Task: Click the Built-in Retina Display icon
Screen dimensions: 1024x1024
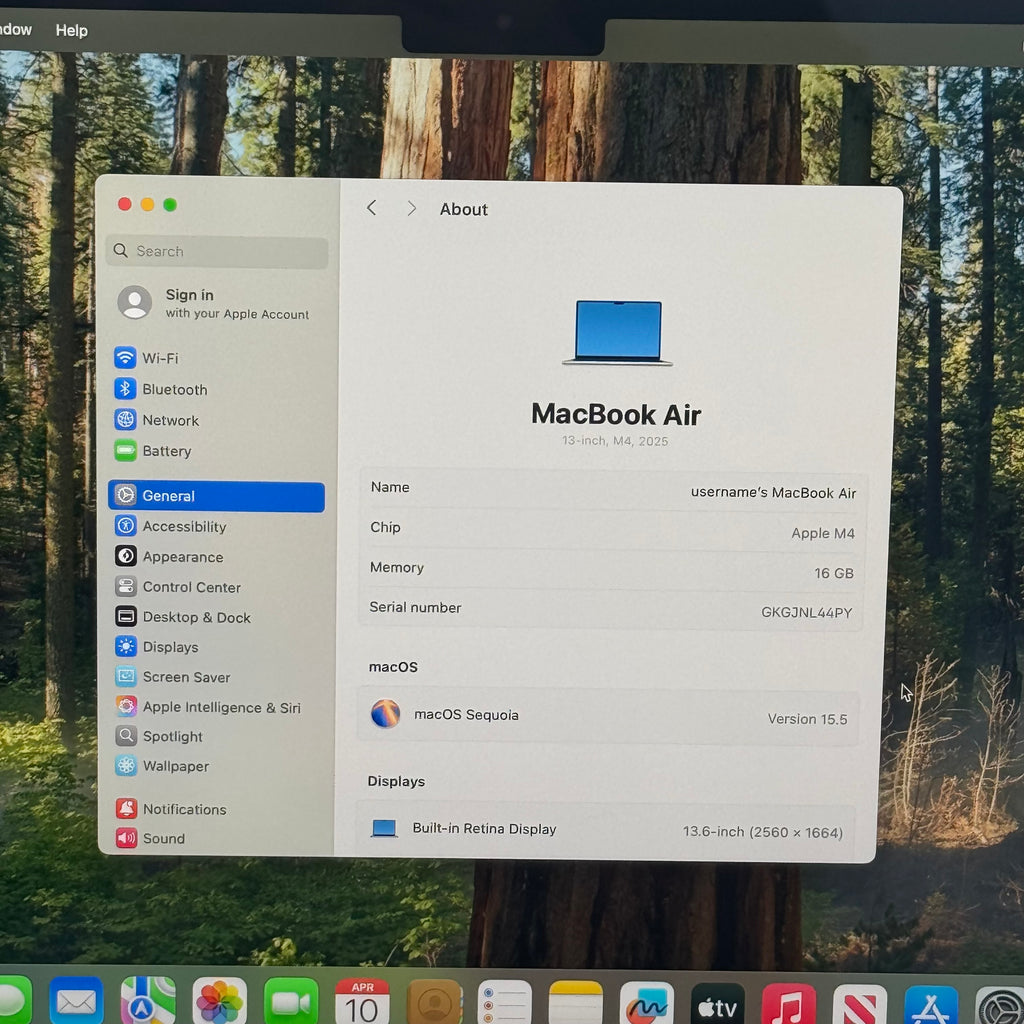Action: (384, 828)
